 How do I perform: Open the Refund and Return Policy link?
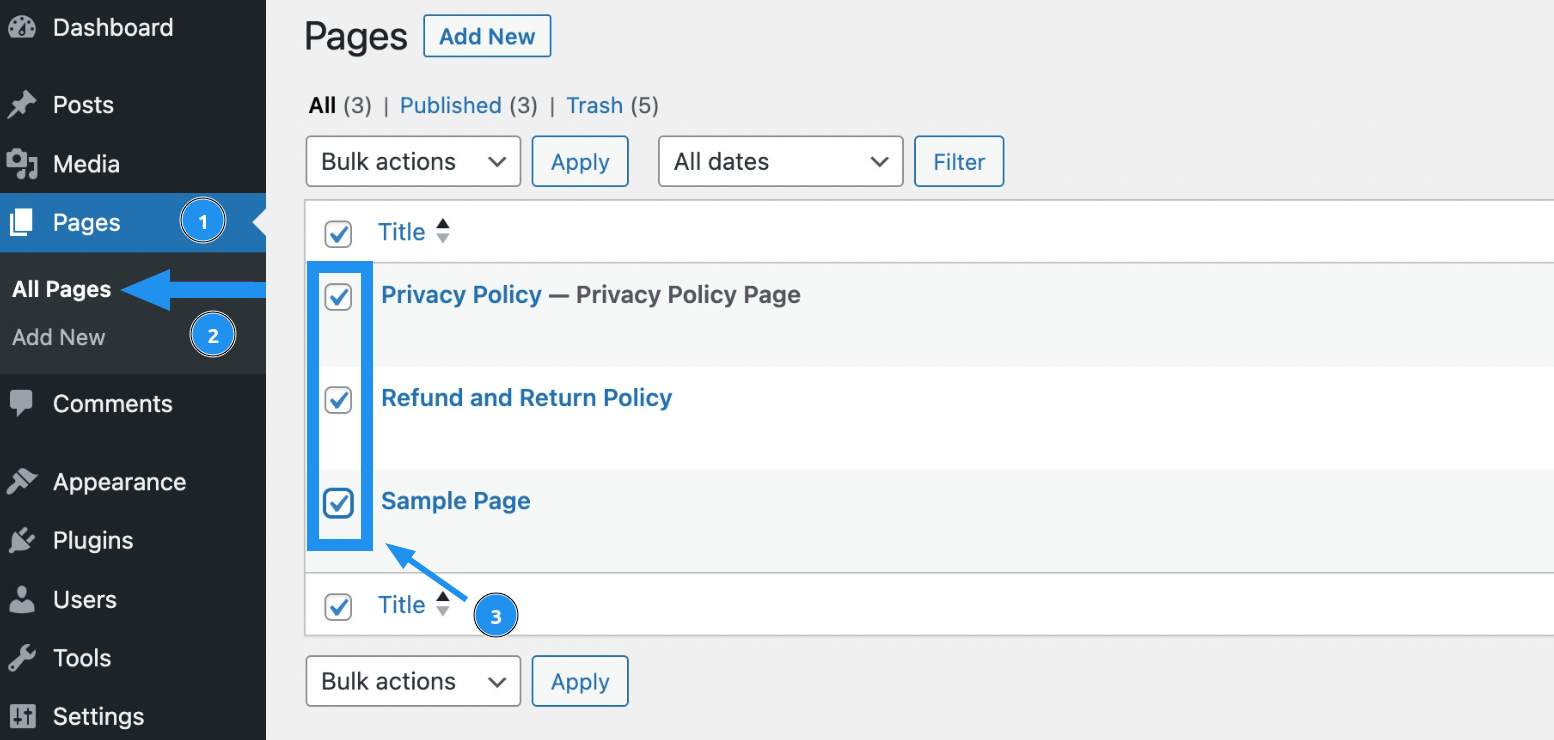(x=526, y=398)
